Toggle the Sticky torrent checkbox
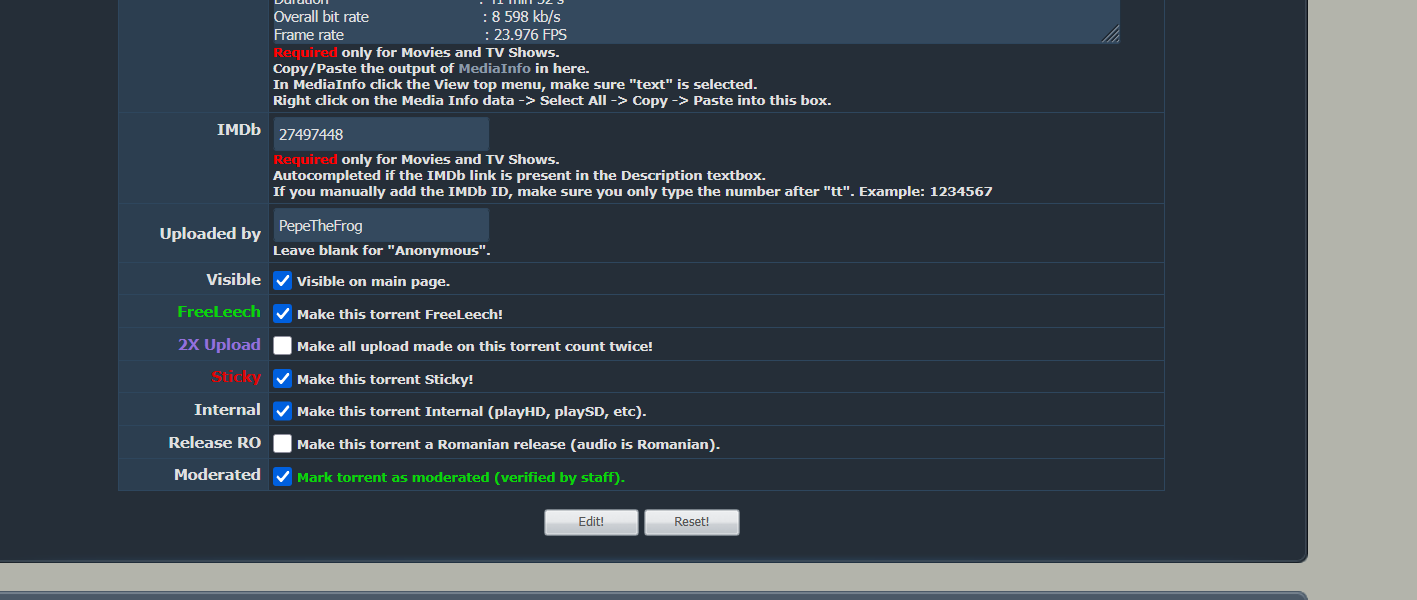 tap(283, 379)
